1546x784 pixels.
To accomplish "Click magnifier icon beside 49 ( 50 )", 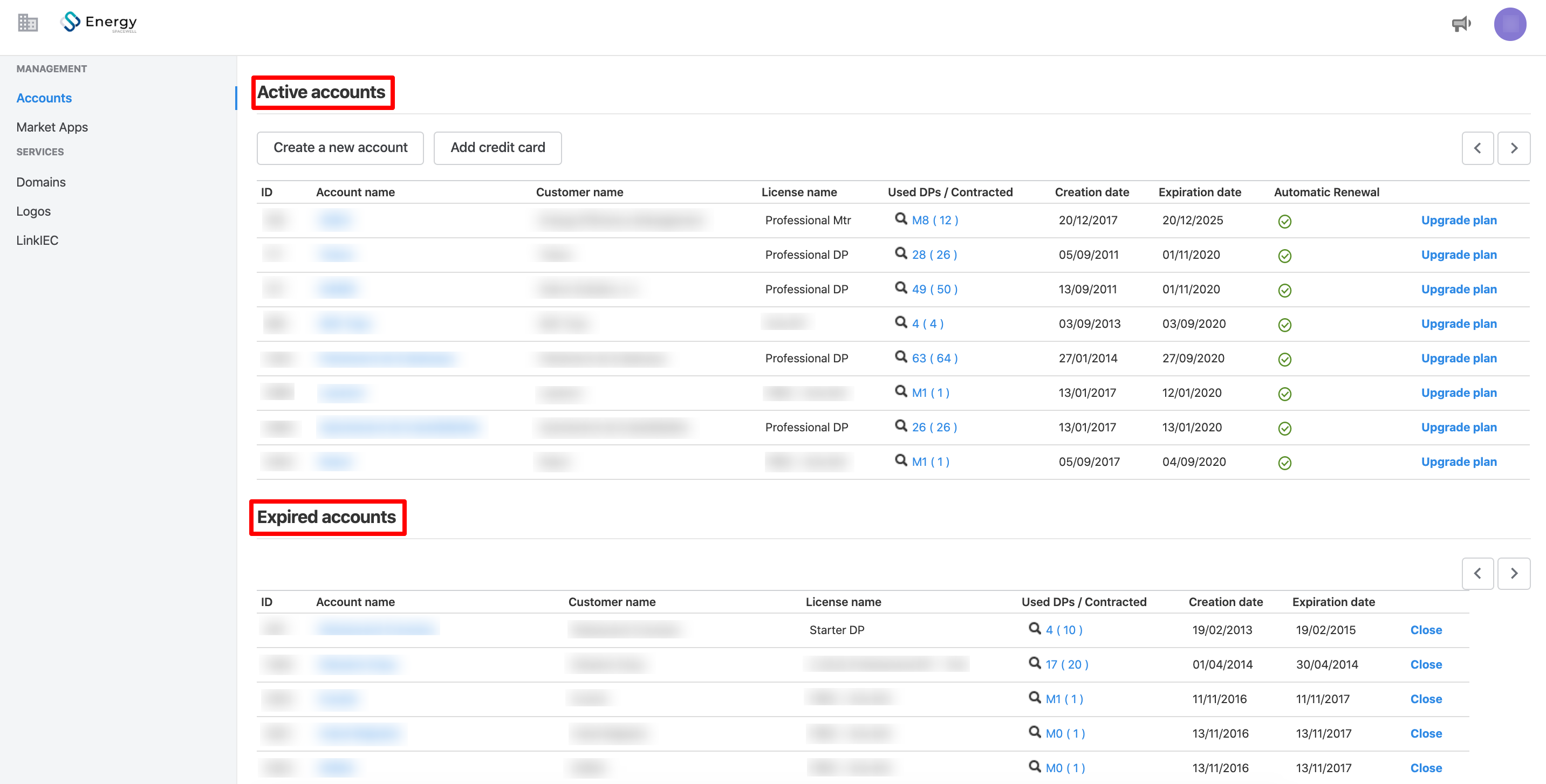I will [901, 287].
